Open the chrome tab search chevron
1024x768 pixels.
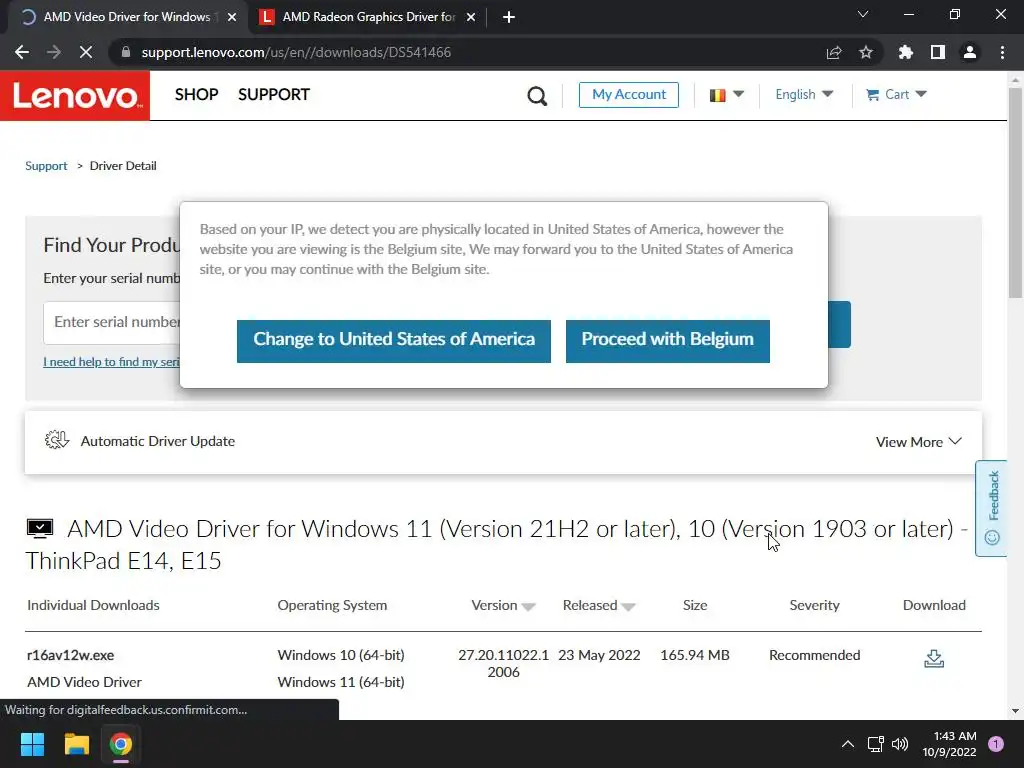coord(863,14)
